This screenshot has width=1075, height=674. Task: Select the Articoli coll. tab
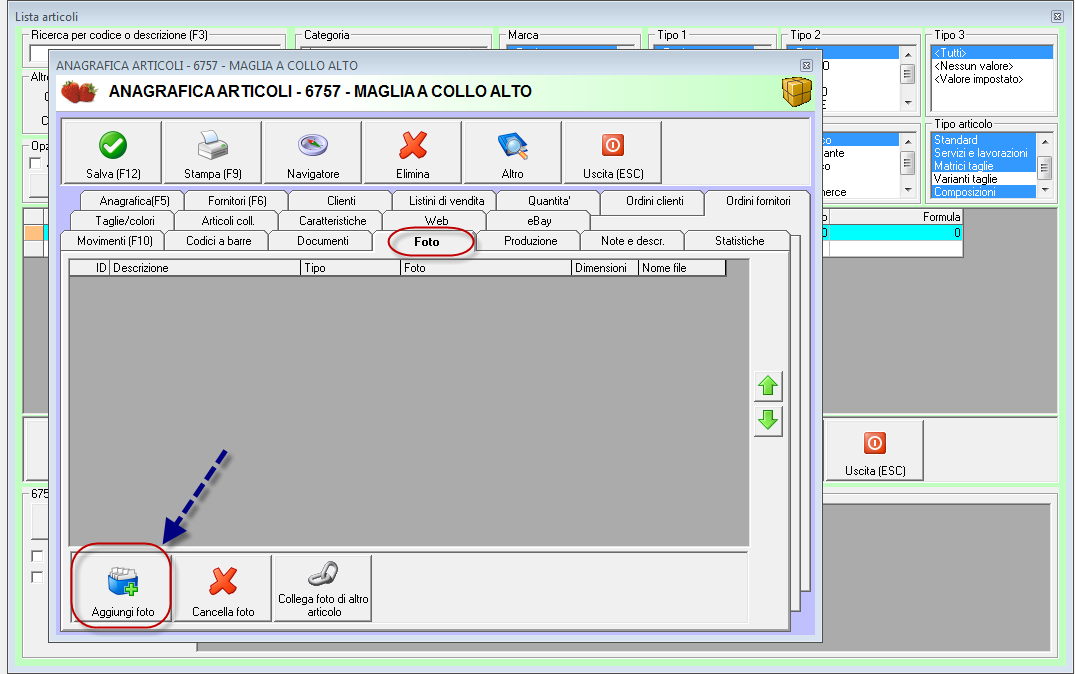pyautogui.click(x=228, y=221)
